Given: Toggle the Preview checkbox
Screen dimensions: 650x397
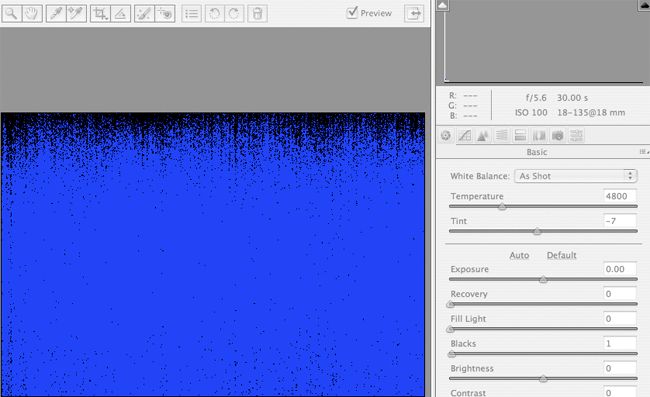Looking at the screenshot, I should pos(352,12).
